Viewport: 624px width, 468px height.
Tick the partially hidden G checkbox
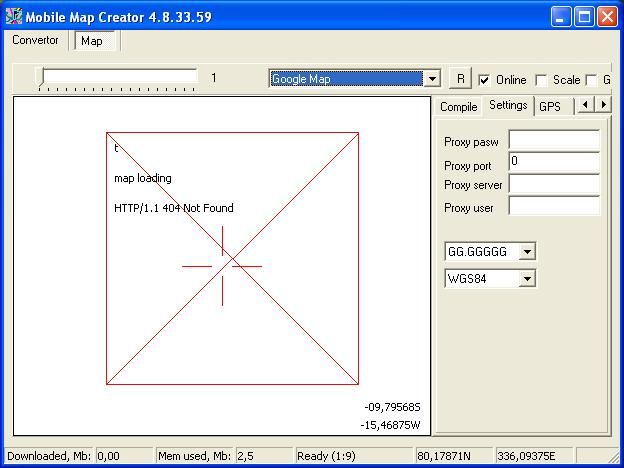click(592, 80)
